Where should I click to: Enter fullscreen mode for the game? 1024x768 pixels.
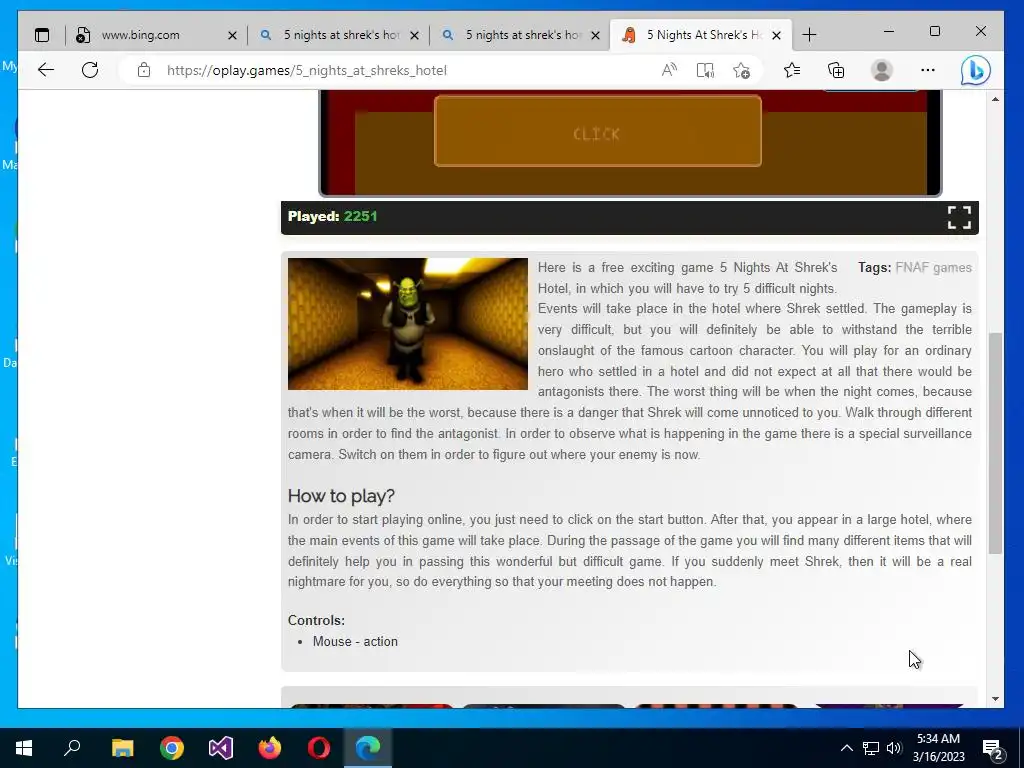959,217
